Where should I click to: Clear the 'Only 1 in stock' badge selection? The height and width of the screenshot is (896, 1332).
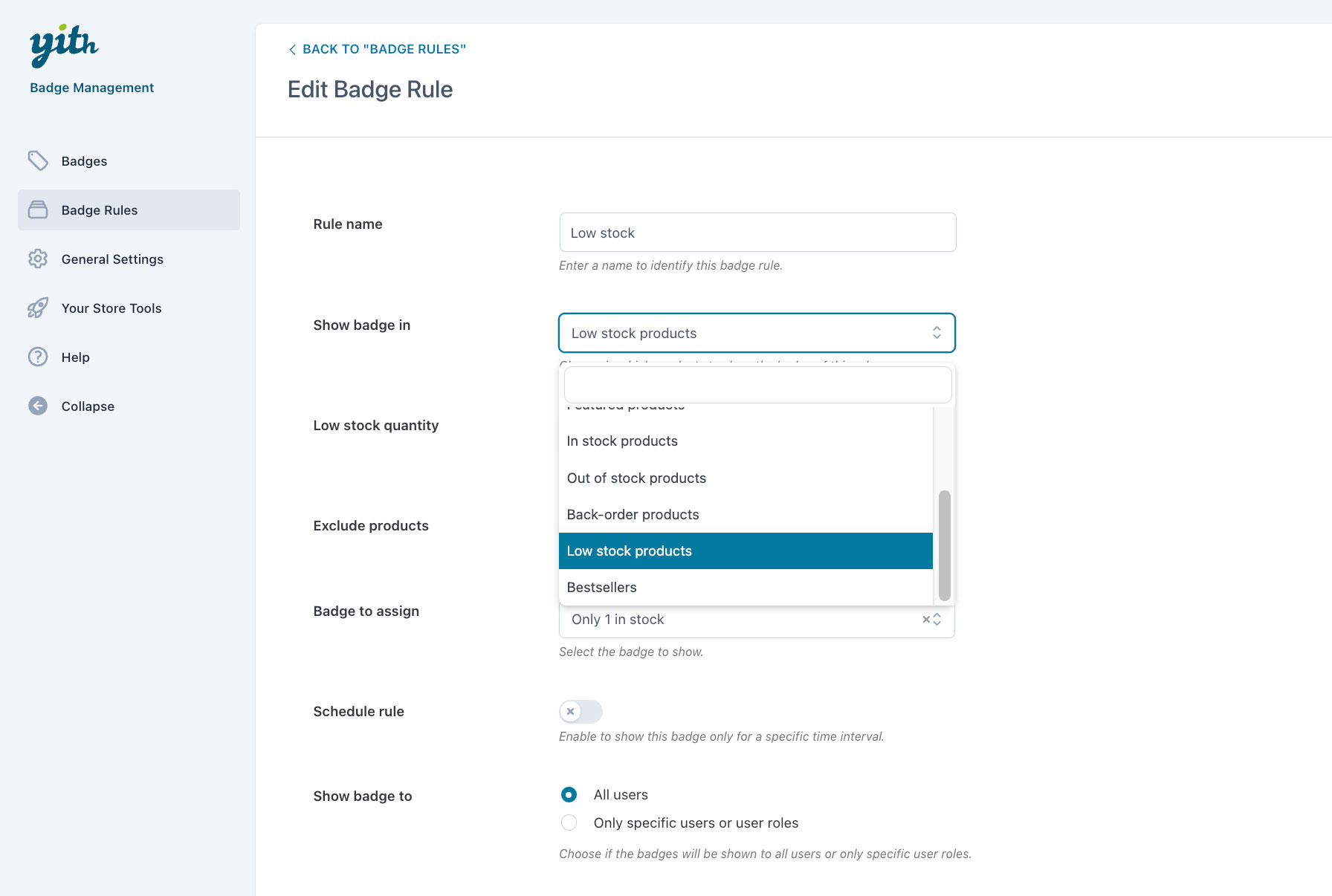[925, 620]
